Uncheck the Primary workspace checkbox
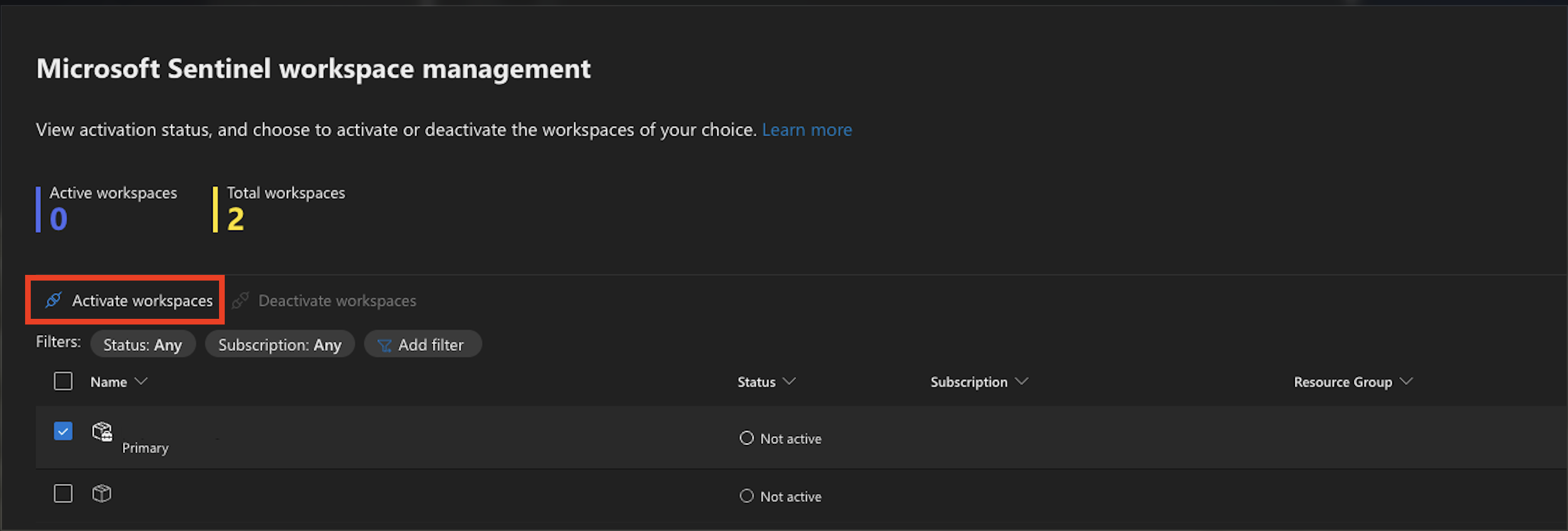The height and width of the screenshot is (531, 1568). coord(63,431)
